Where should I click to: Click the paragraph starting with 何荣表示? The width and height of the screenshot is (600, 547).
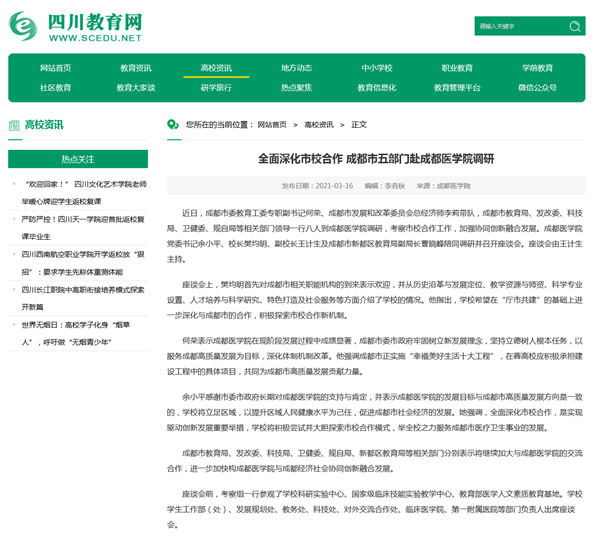click(x=375, y=356)
